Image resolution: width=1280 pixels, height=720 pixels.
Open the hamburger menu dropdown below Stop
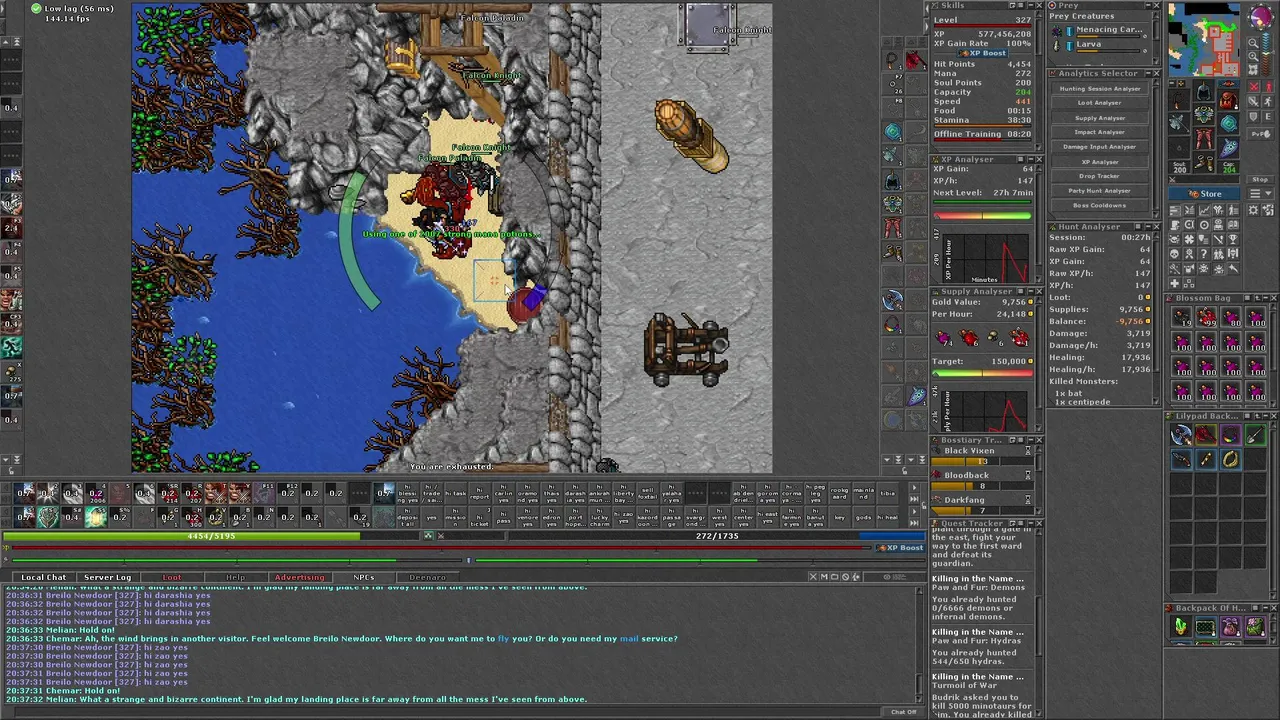click(1261, 193)
